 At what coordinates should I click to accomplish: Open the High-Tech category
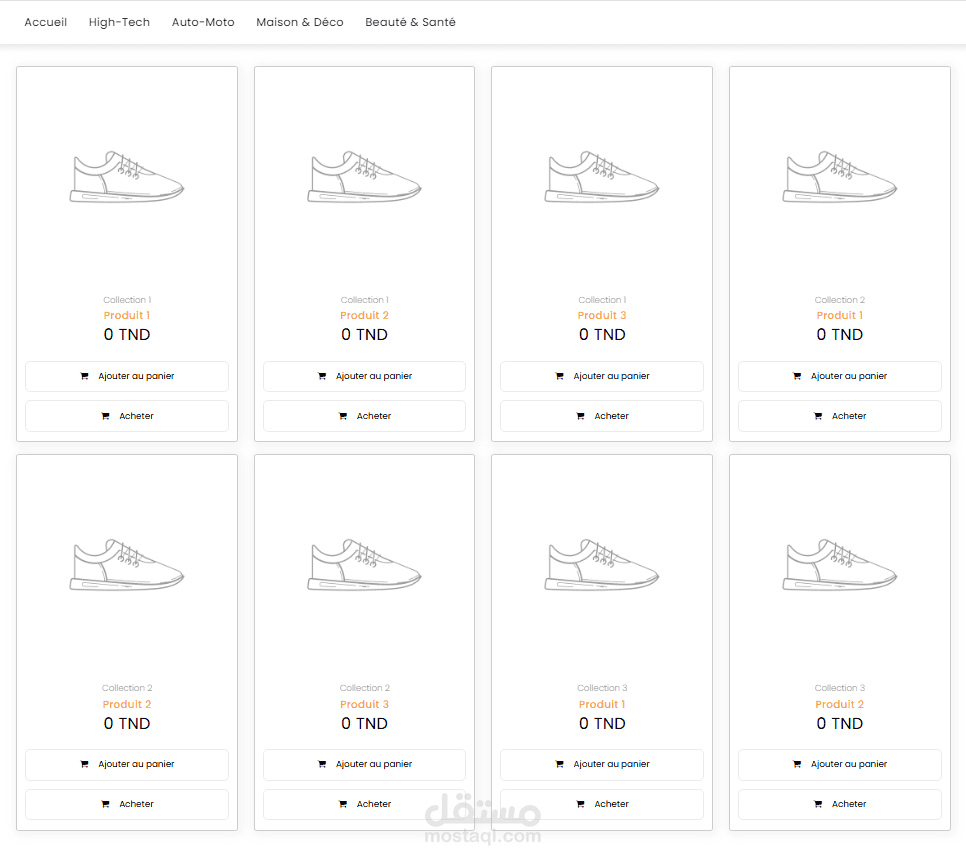pos(119,22)
